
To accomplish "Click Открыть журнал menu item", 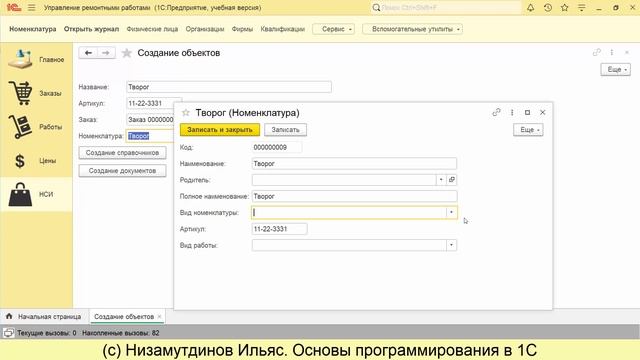I will point(91,29).
